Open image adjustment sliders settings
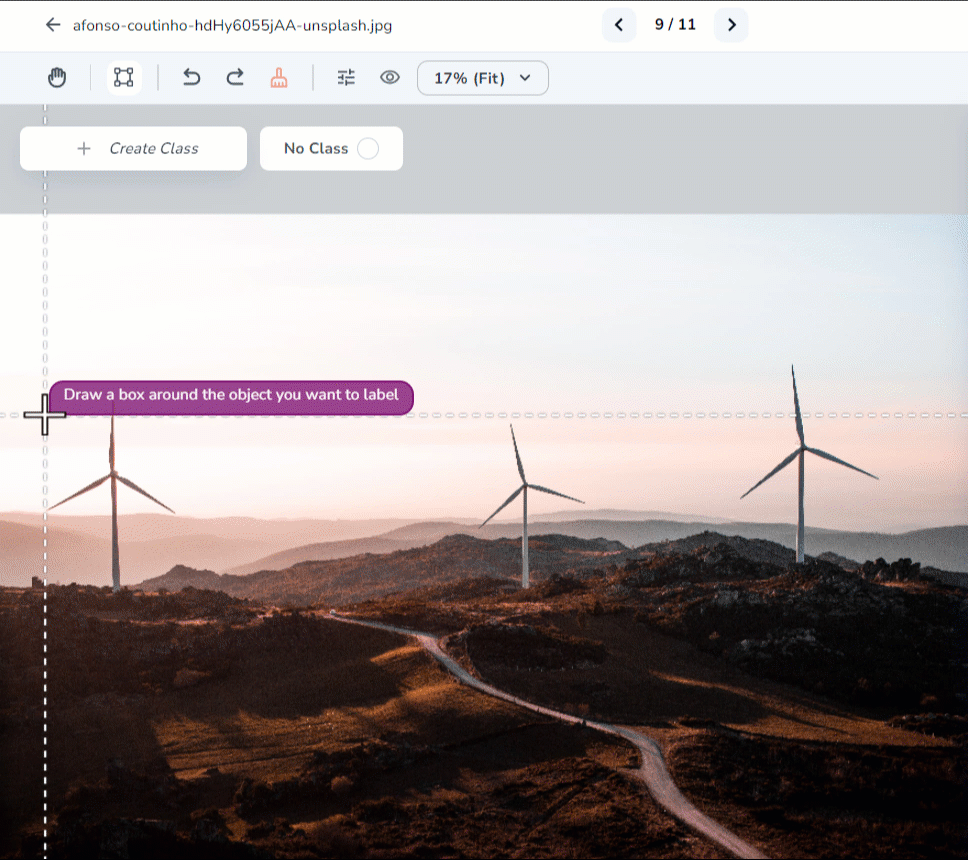Image resolution: width=968 pixels, height=860 pixels. point(346,78)
